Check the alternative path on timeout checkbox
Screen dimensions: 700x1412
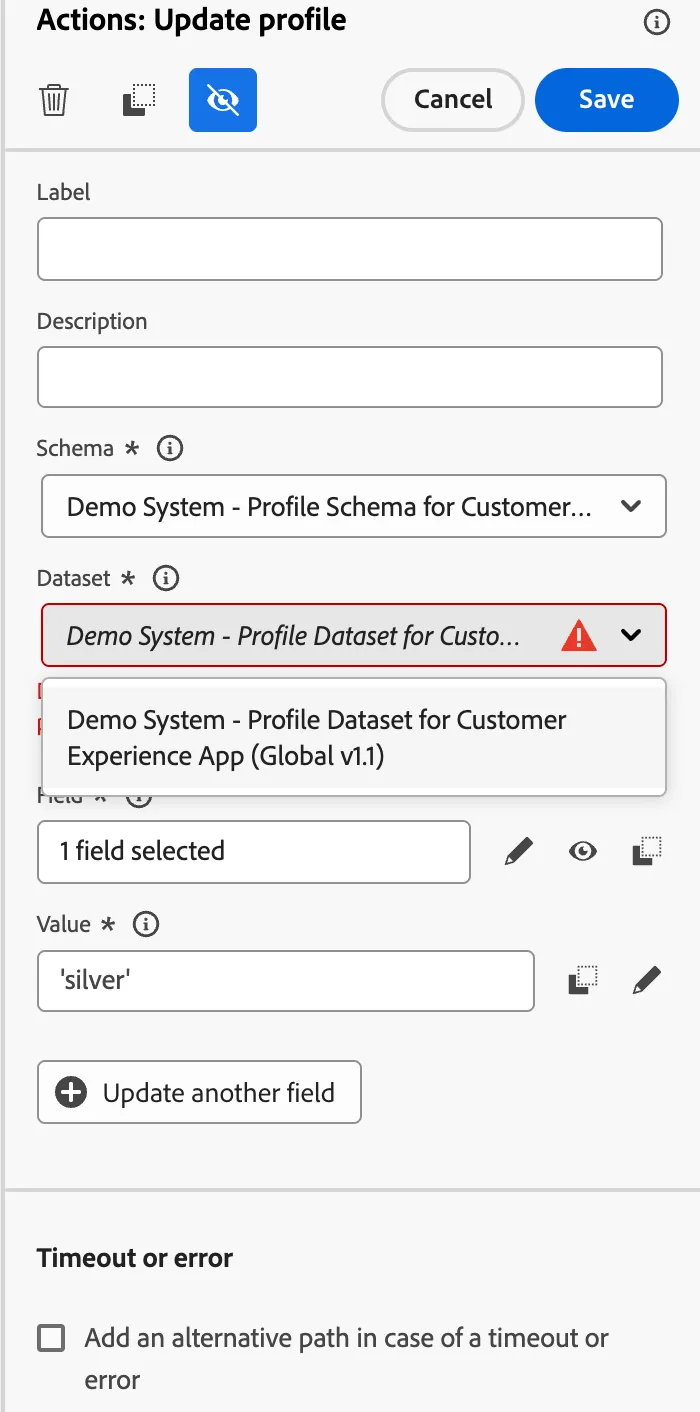pyautogui.click(x=51, y=1338)
